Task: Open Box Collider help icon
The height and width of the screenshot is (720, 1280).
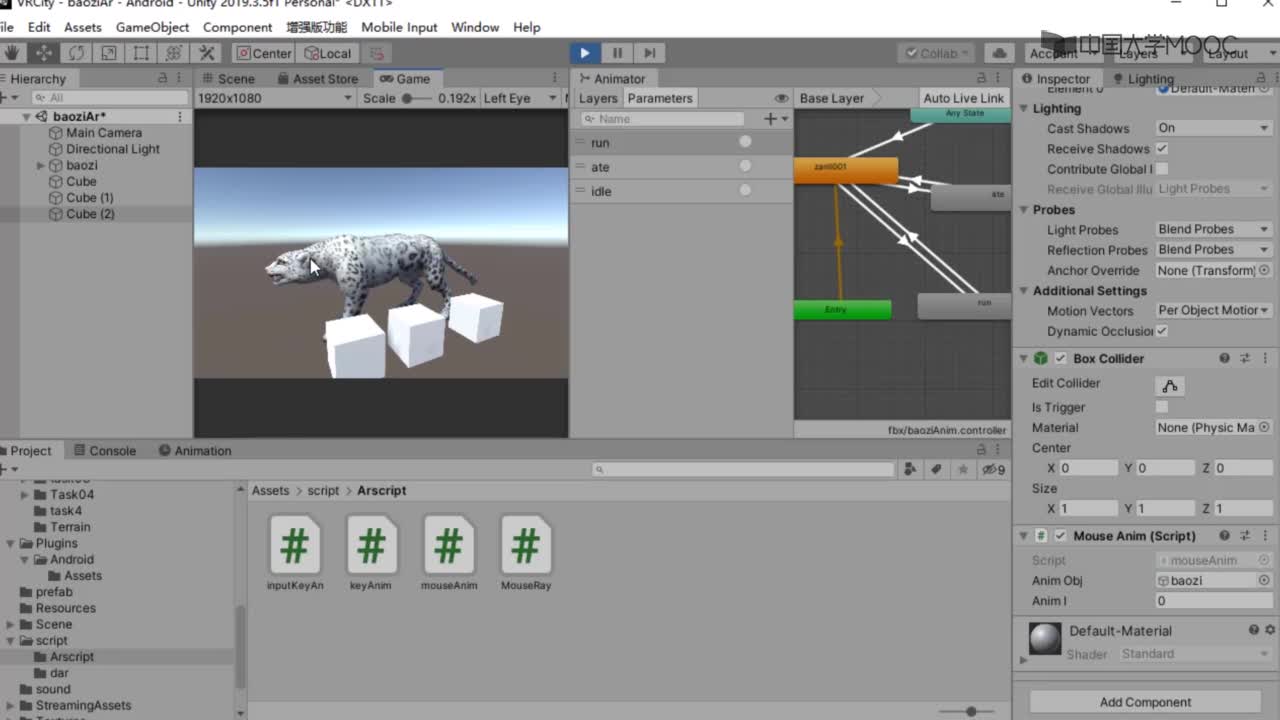Action: click(x=1225, y=358)
